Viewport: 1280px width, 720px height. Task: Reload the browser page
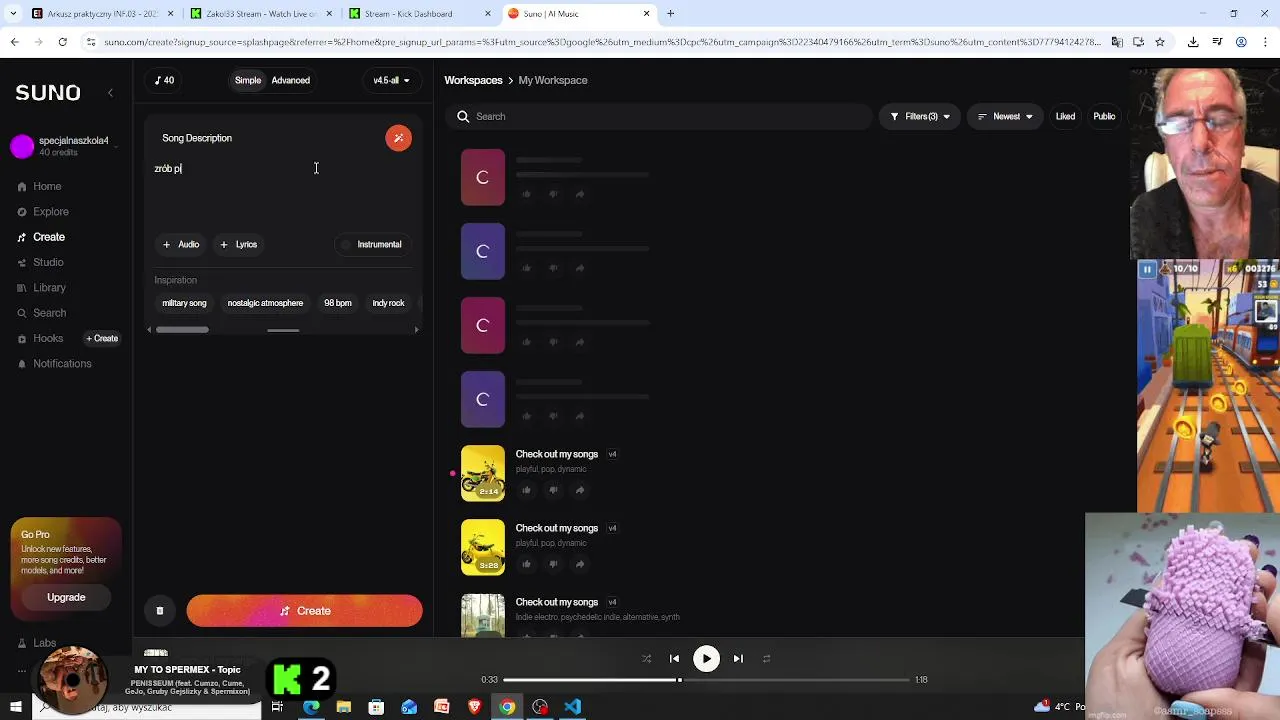(x=62, y=42)
